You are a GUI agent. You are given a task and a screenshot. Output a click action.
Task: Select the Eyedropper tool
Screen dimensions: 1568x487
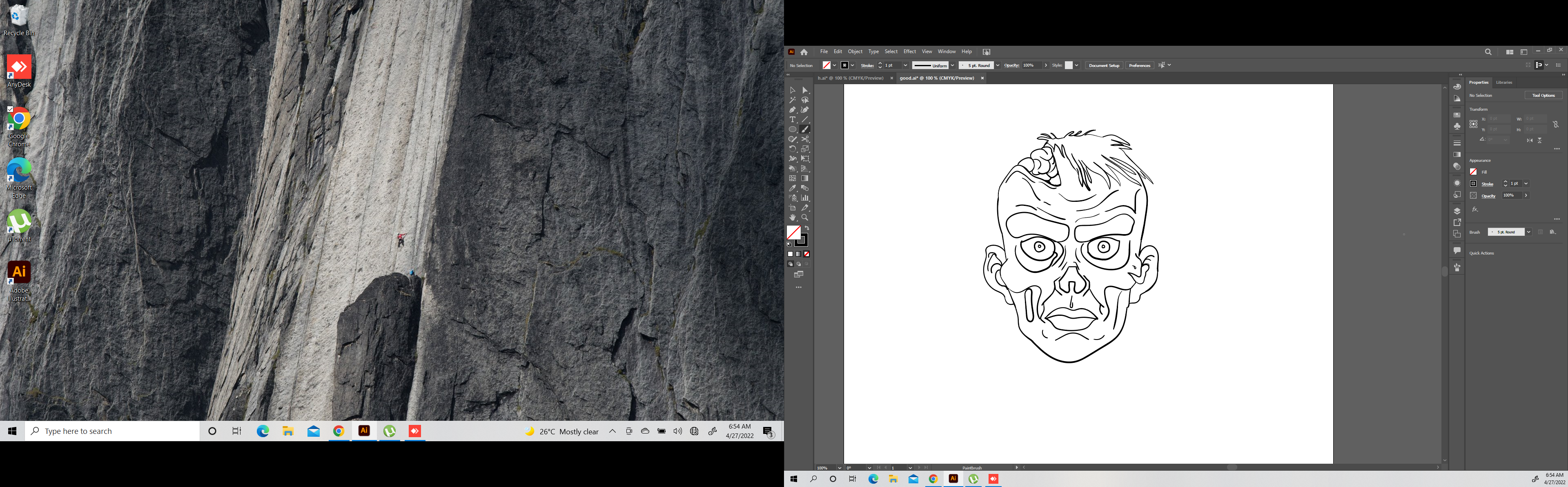coord(793,188)
